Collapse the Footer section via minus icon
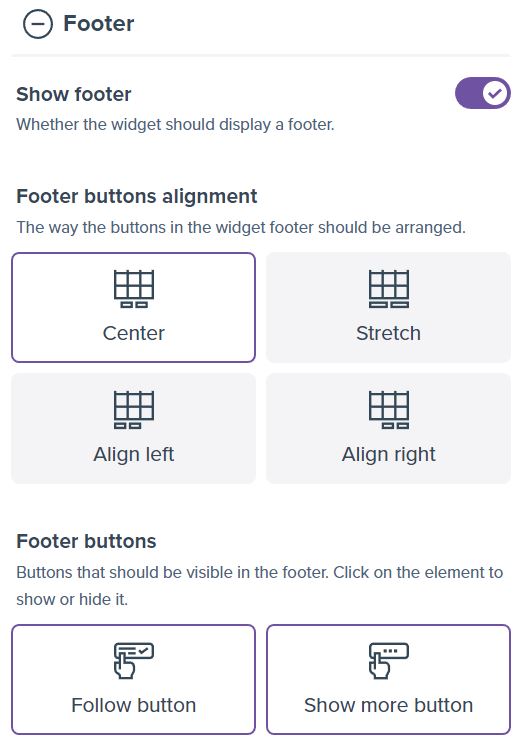The width and height of the screenshot is (526, 746). pyautogui.click(x=38, y=24)
